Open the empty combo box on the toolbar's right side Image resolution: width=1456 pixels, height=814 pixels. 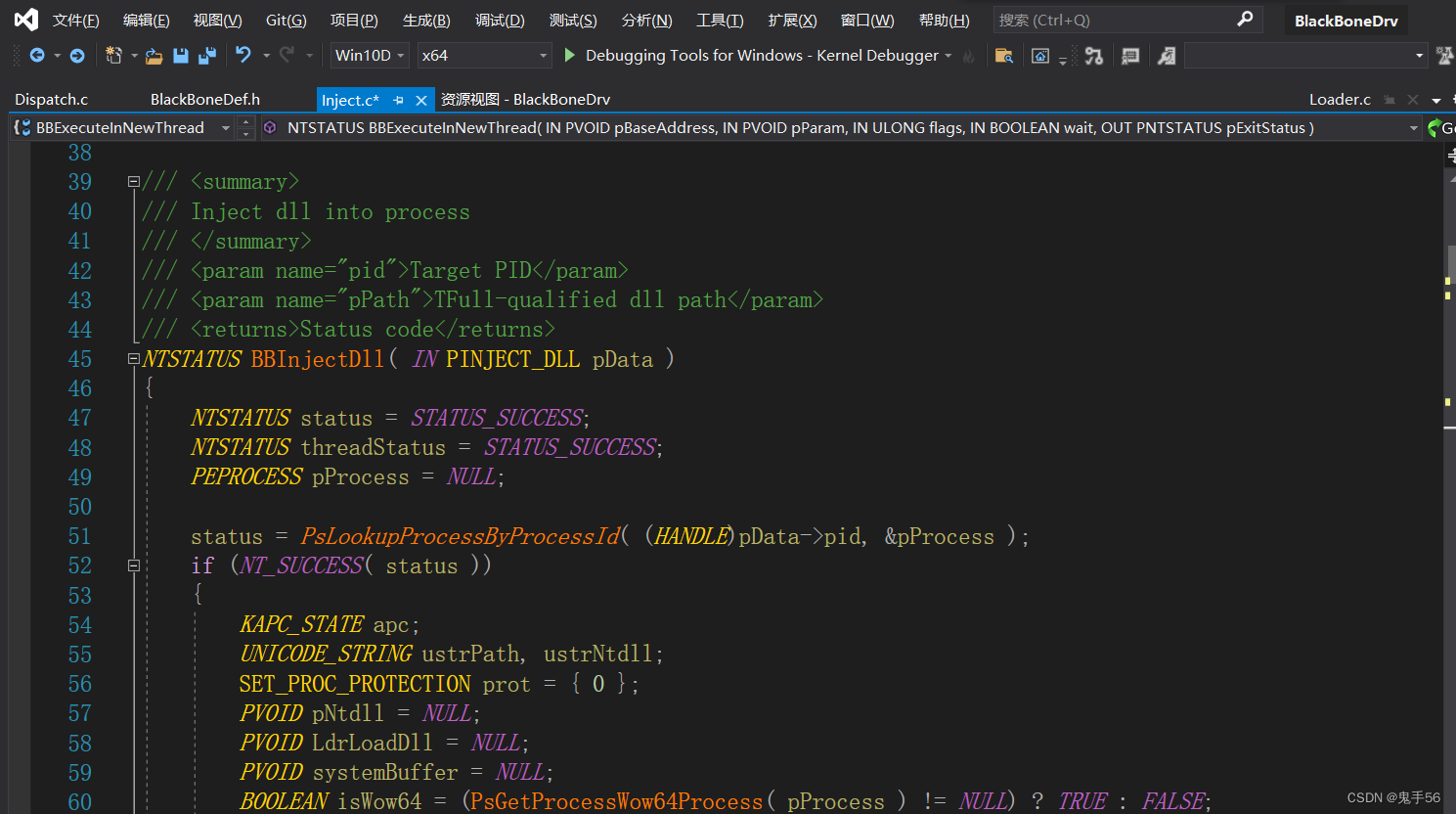pyautogui.click(x=1305, y=56)
